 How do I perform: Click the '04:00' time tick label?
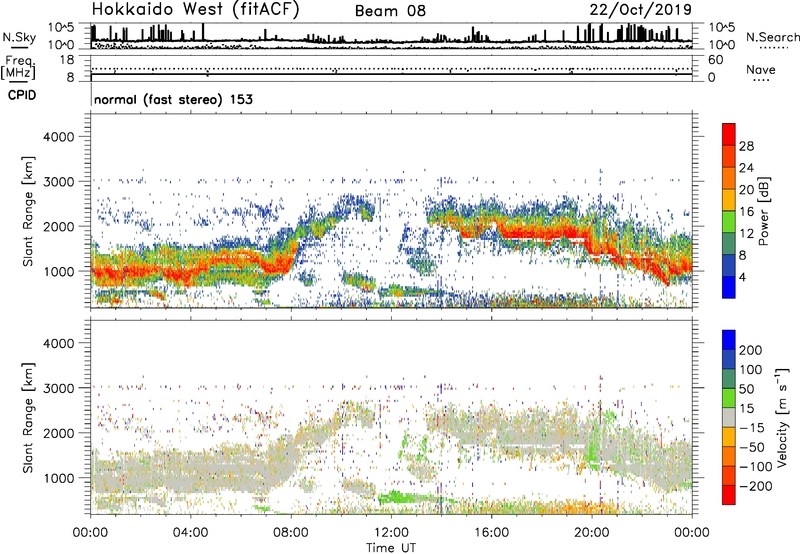(190, 533)
